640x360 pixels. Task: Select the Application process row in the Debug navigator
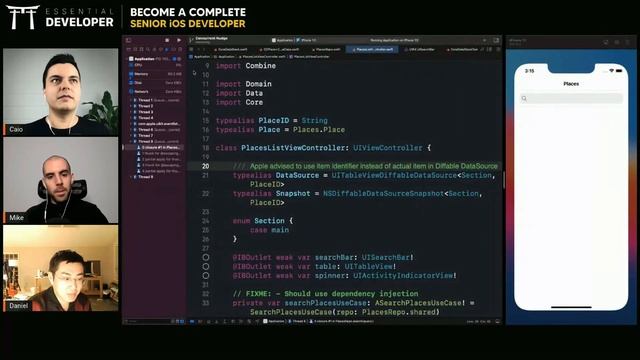click(155, 59)
